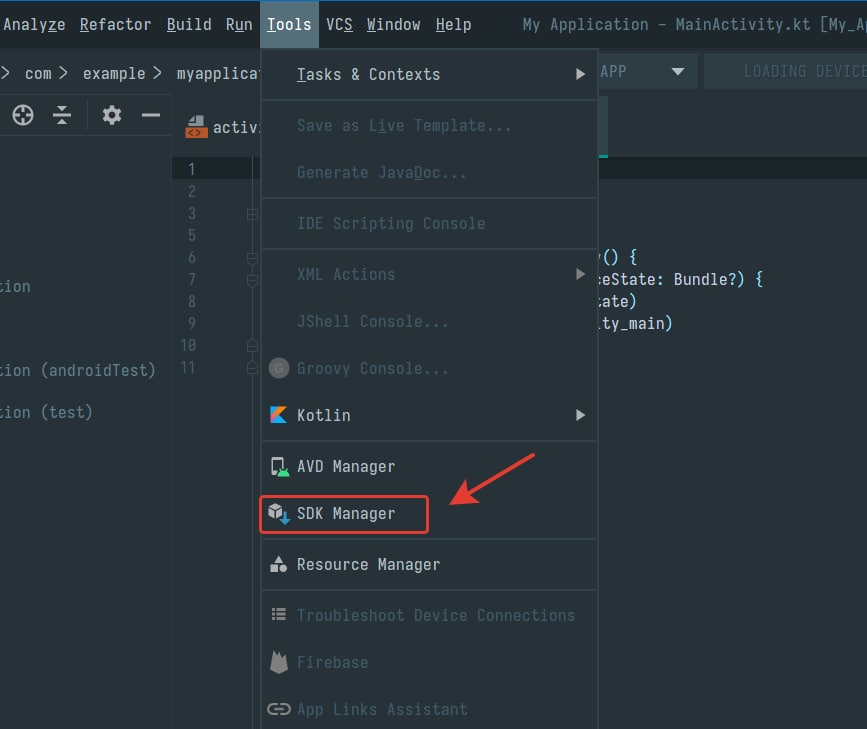Open the Run menu
Viewport: 867px width, 729px height.
click(239, 25)
